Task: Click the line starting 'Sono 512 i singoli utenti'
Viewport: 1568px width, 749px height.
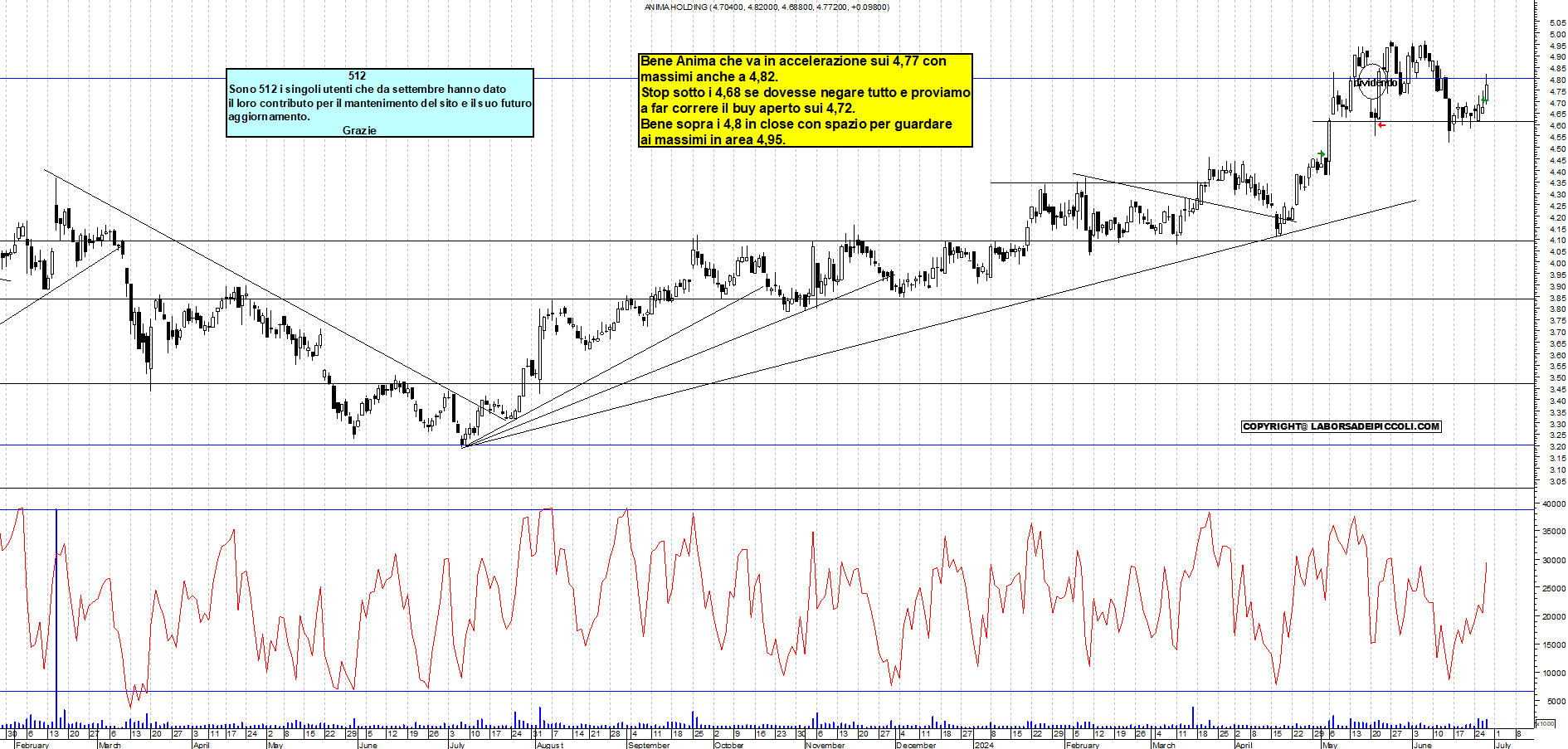Action: [368, 89]
